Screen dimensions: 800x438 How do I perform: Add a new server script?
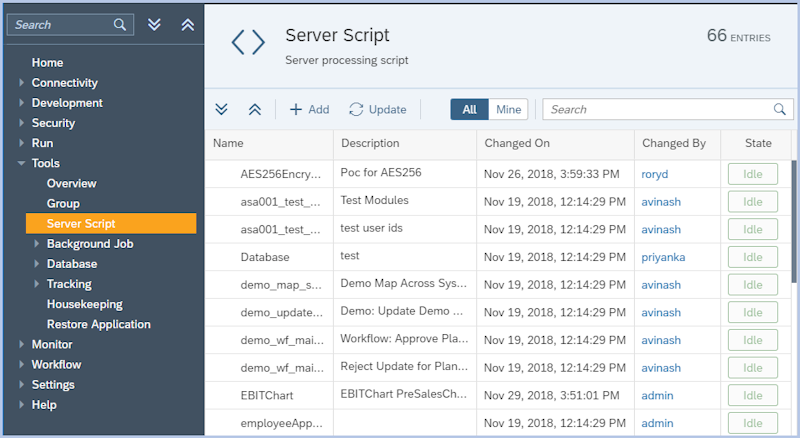[x=309, y=109]
